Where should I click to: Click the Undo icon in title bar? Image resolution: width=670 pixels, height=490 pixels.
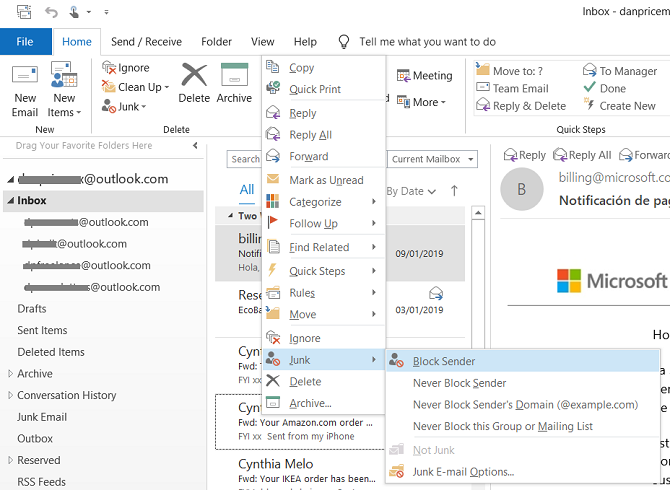51,12
